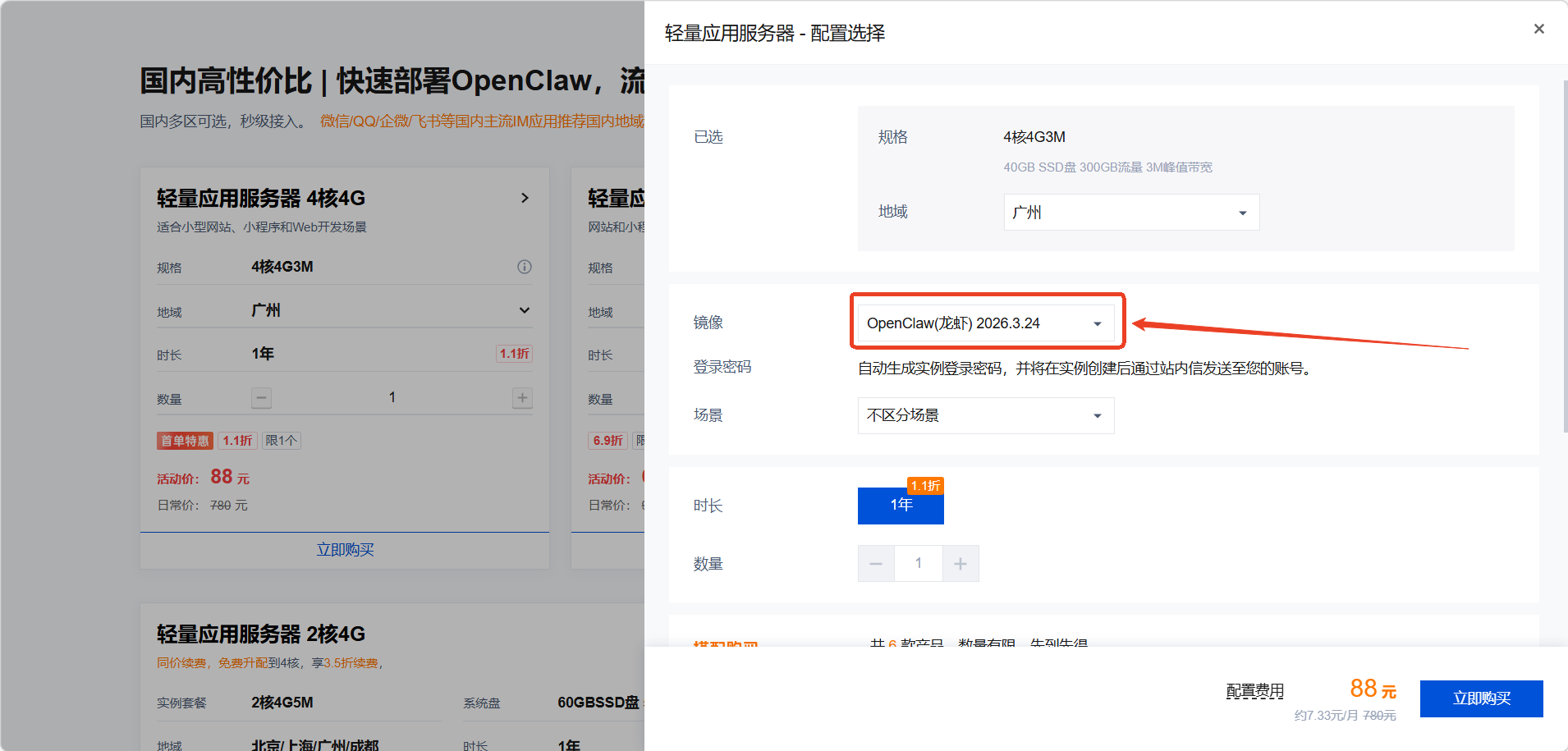The image size is (1568, 751).
Task: Open the 镜像 OpenClaw(龙虾) dropdown
Action: click(986, 323)
